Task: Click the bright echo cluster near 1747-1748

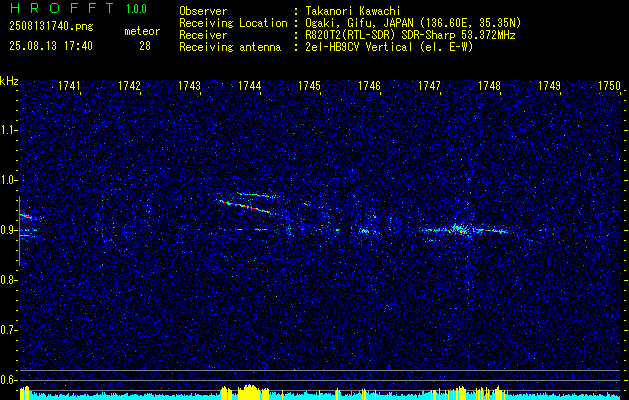Action: [x=461, y=230]
